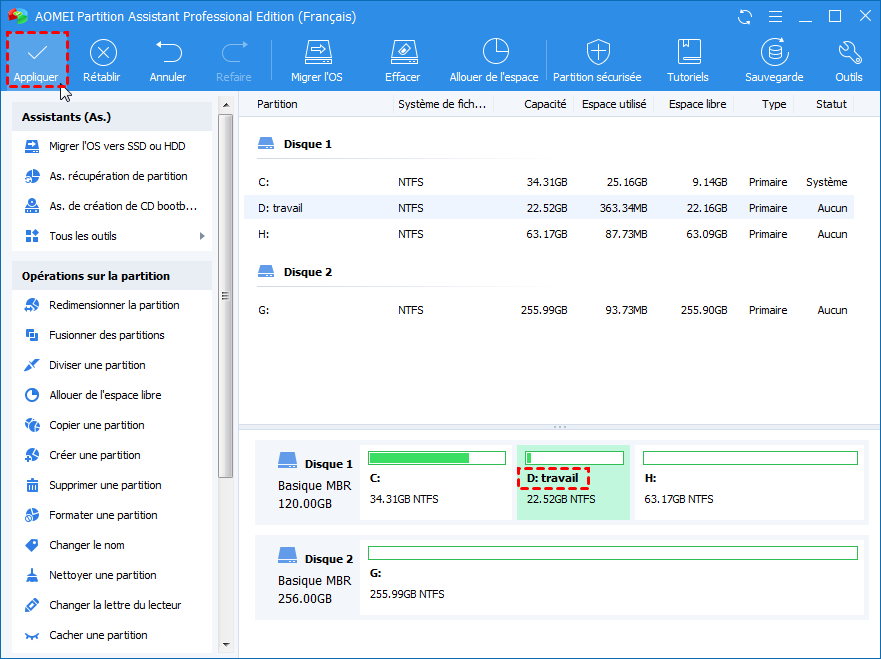Viewport: 881px width, 659px height.
Task: Click the Rétablir toolbar icon
Action: [x=103, y=54]
